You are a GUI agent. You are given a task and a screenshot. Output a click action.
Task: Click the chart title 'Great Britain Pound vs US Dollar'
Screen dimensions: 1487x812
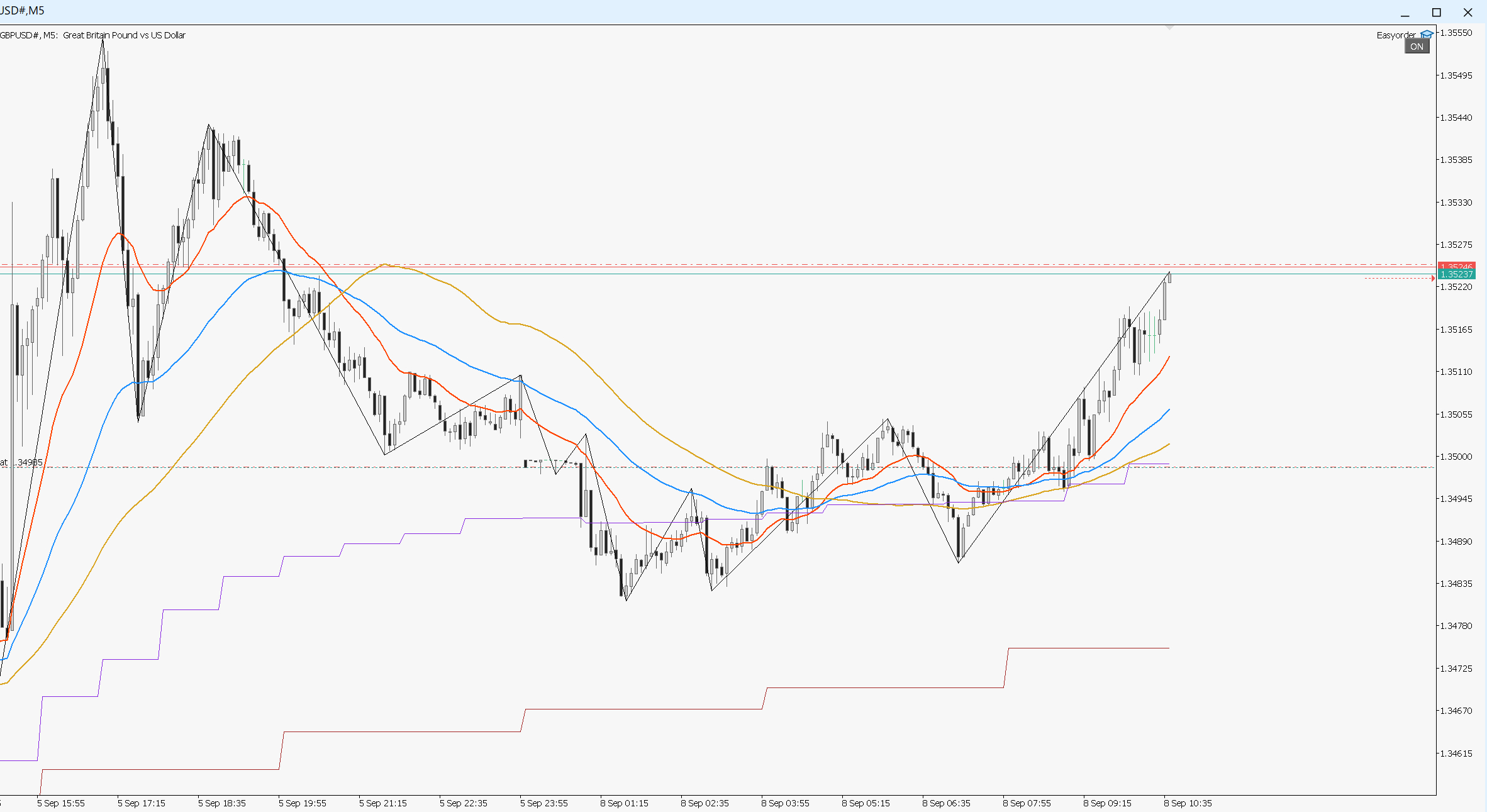(x=124, y=35)
